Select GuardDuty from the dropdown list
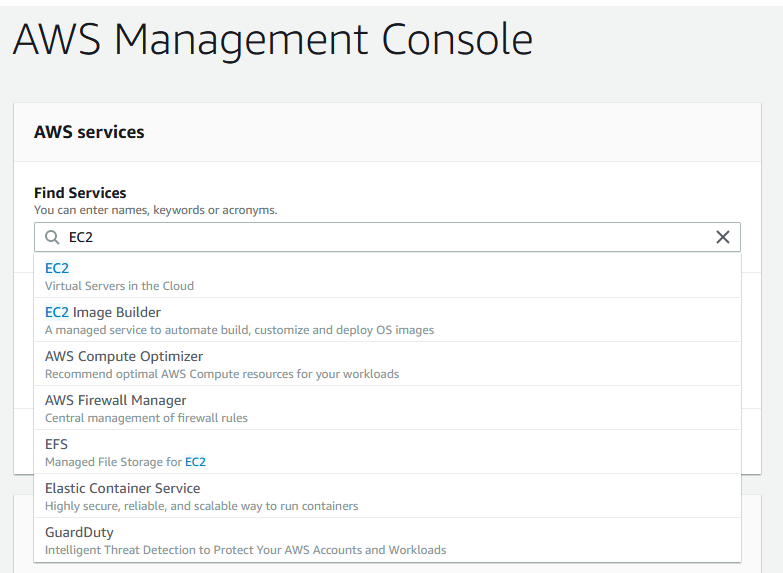Viewport: 783px width, 573px height. pos(387,540)
